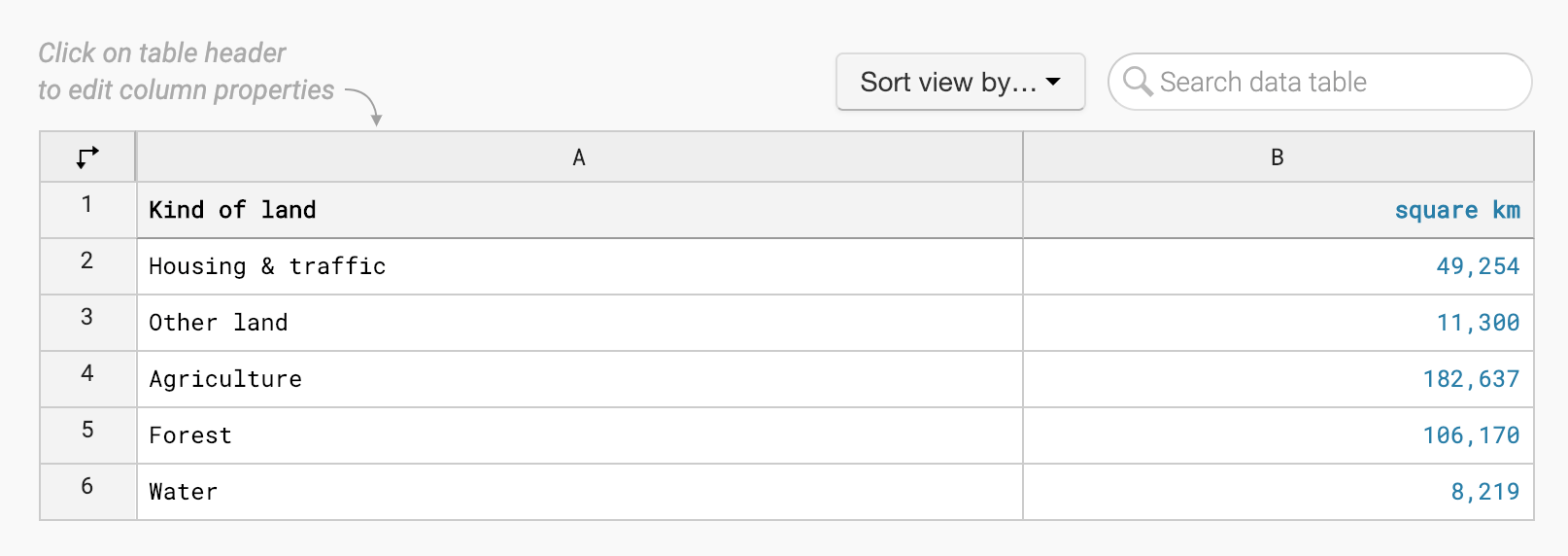
Task: Click the Forest cell
Action: 579,435
